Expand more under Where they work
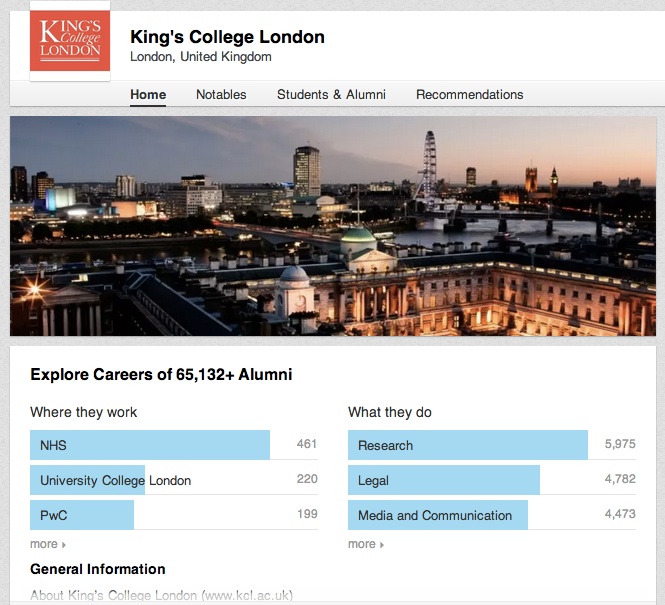Image resolution: width=665 pixels, height=605 pixels. 48,544
